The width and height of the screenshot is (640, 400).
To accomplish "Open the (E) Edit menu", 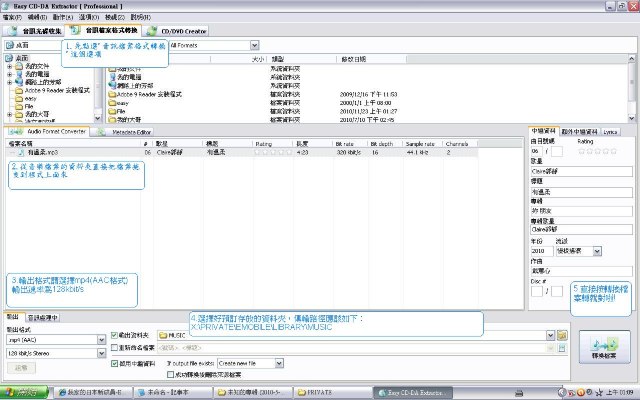I will pyautogui.click(x=37, y=17).
